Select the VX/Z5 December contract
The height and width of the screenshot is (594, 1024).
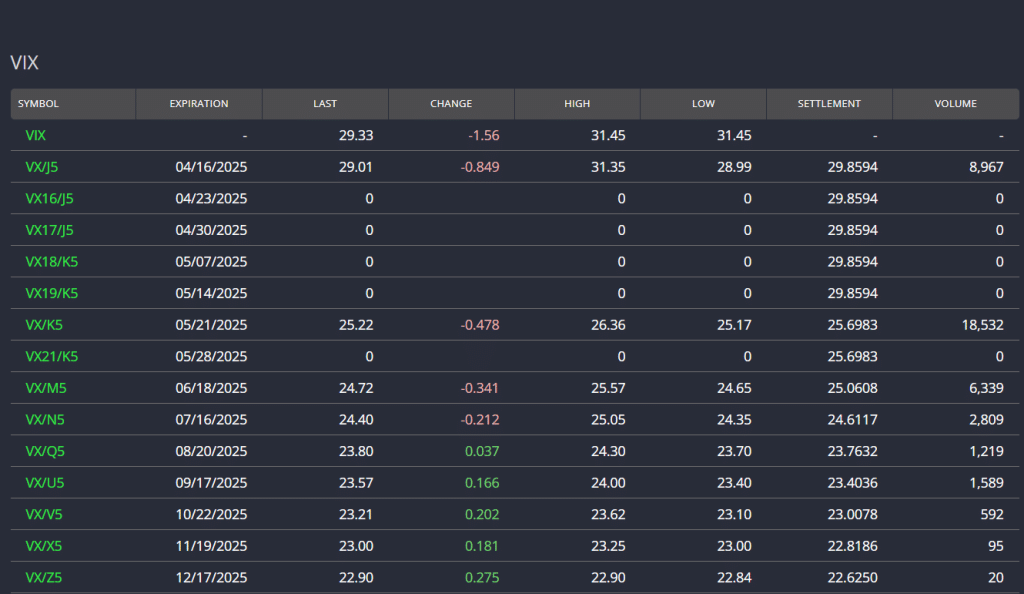(44, 578)
